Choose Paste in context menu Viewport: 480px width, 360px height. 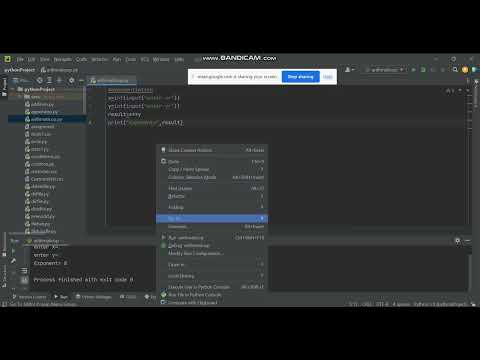212,161
